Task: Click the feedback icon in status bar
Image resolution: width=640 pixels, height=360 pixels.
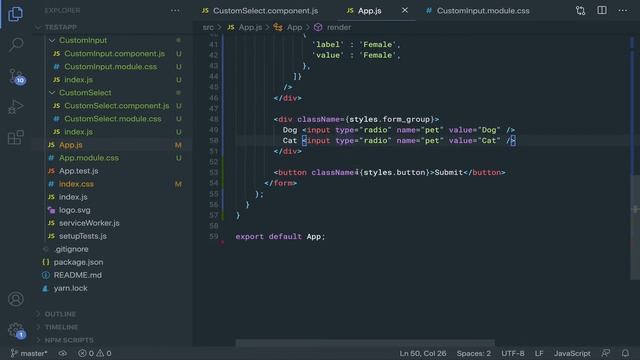Action: tap(606, 353)
